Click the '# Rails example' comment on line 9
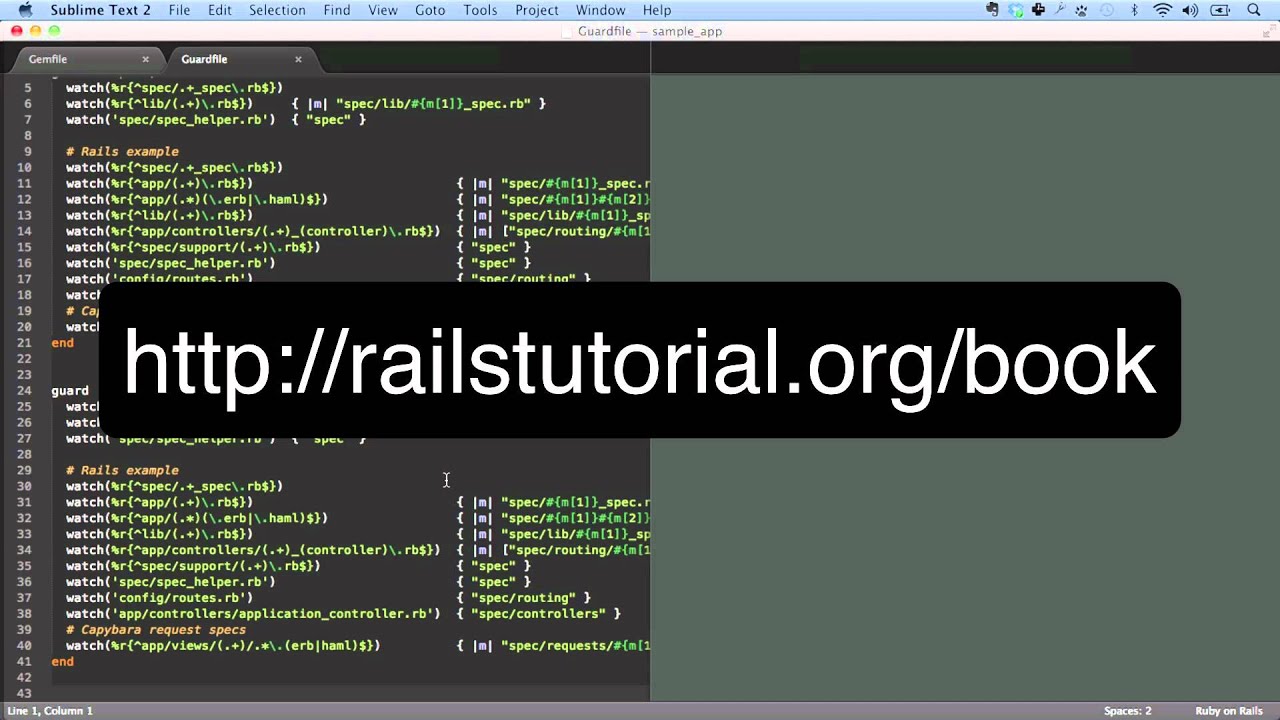The height and width of the screenshot is (720, 1280). coord(122,151)
